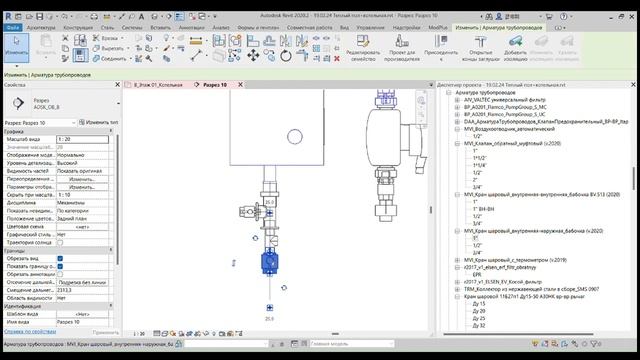Viewport: 640px width, 360px height.
Task: Click the Save icon in quick access toolbar
Action: pyautogui.click(x=40, y=16)
